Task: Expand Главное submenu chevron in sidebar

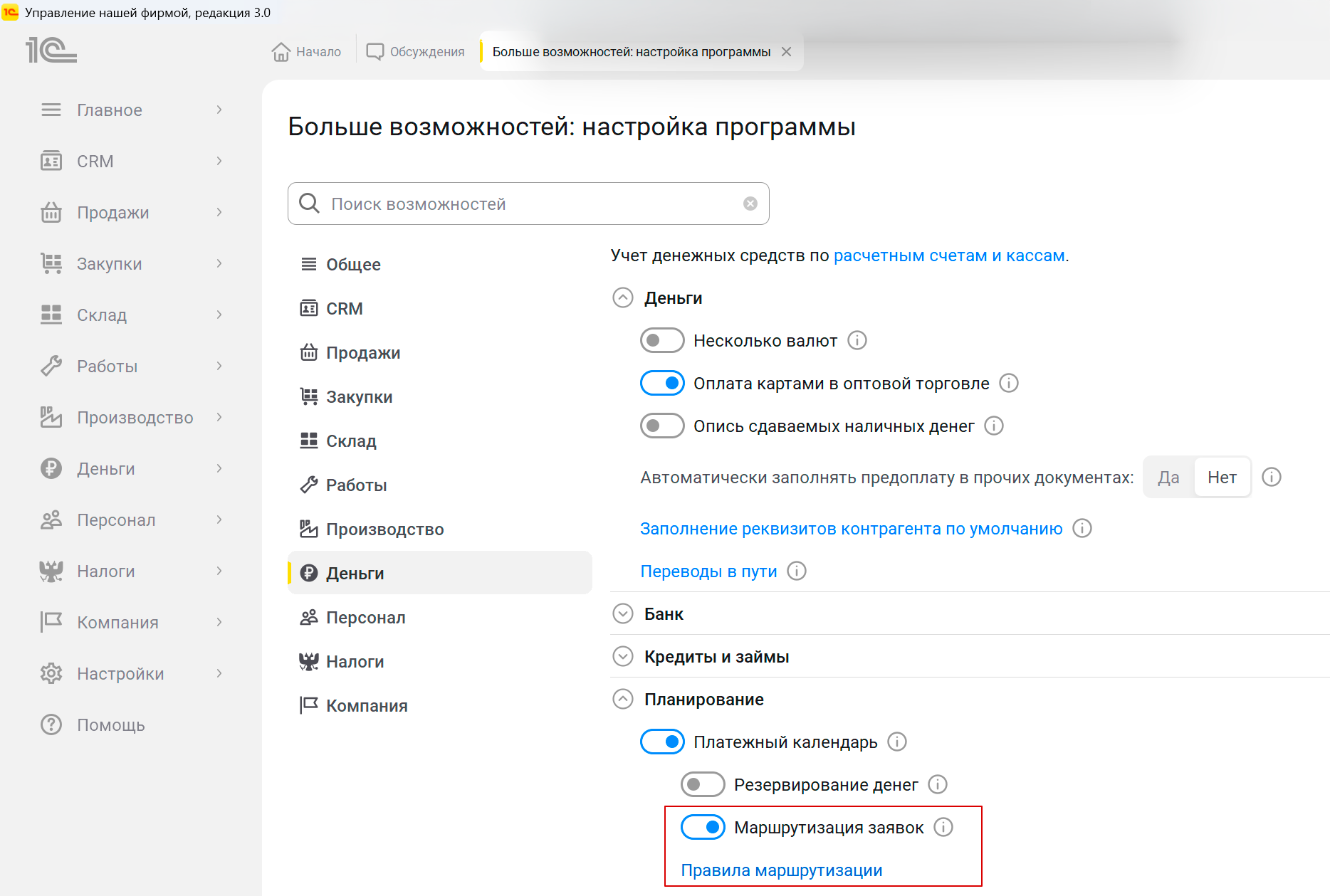Action: [x=219, y=110]
